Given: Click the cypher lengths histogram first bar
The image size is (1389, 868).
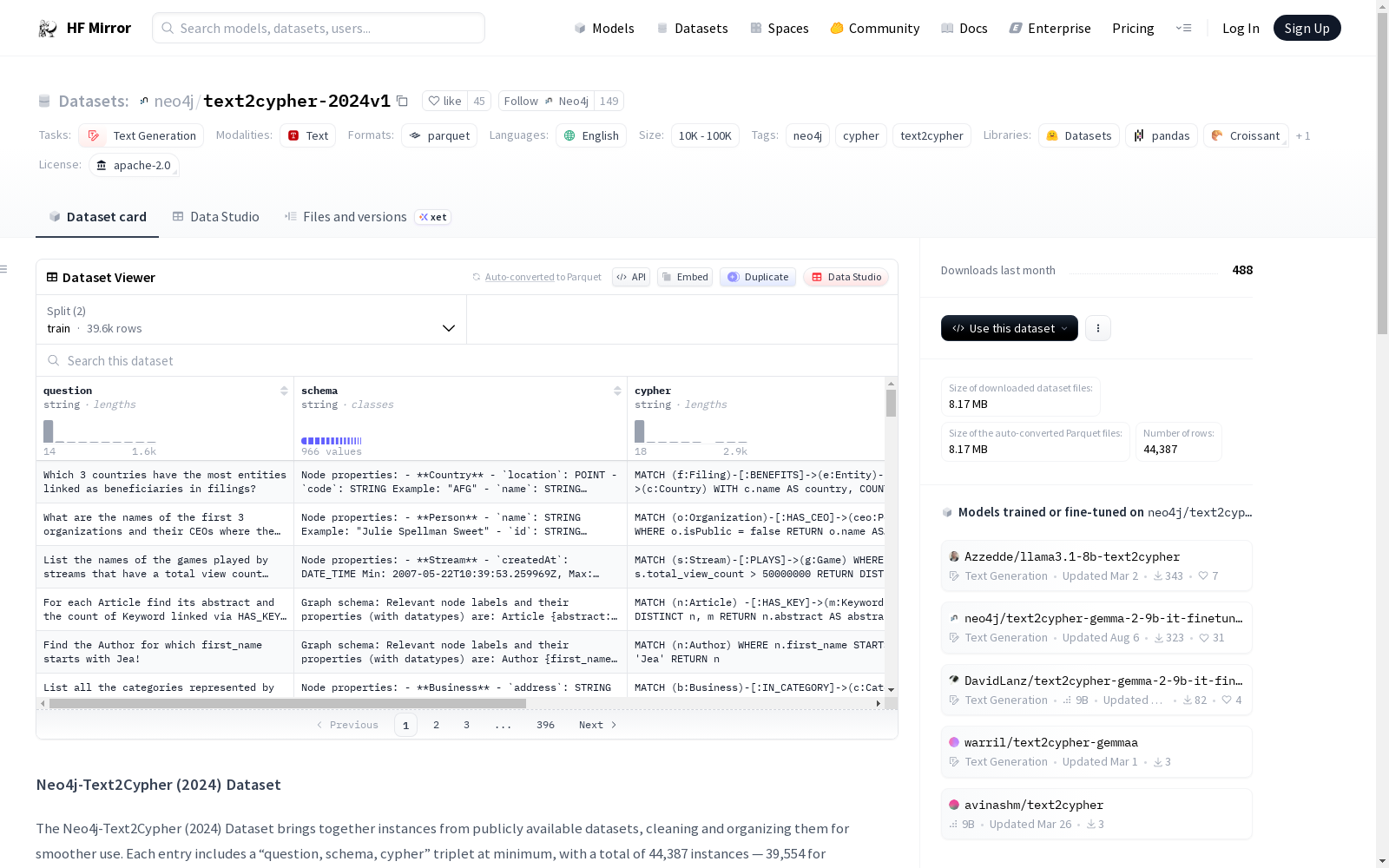Looking at the screenshot, I should click(640, 431).
